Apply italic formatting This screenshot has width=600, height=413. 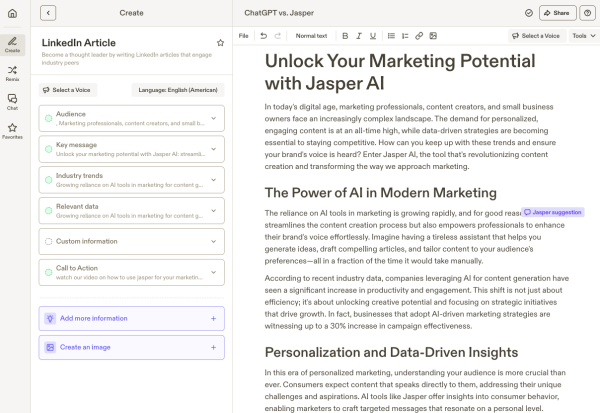pyautogui.click(x=359, y=36)
